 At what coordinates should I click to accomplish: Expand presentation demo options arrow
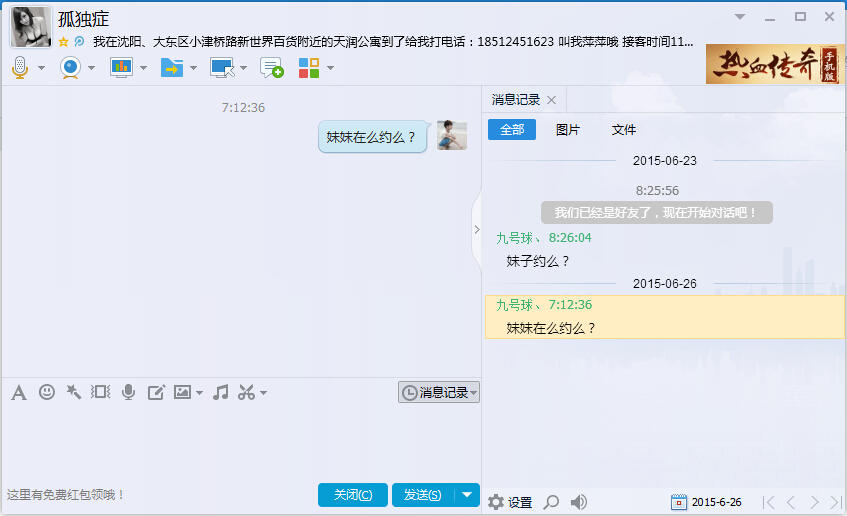[x=143, y=68]
